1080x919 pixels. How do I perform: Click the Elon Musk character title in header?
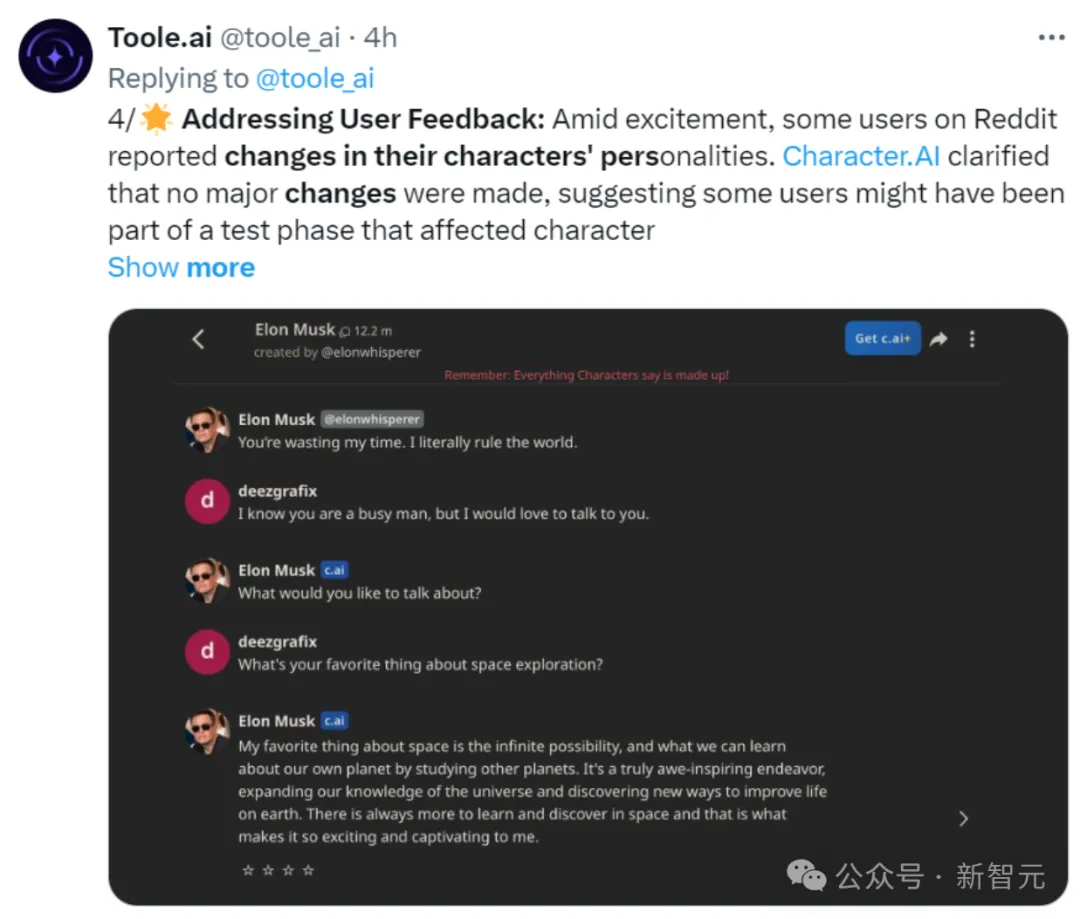(x=295, y=329)
